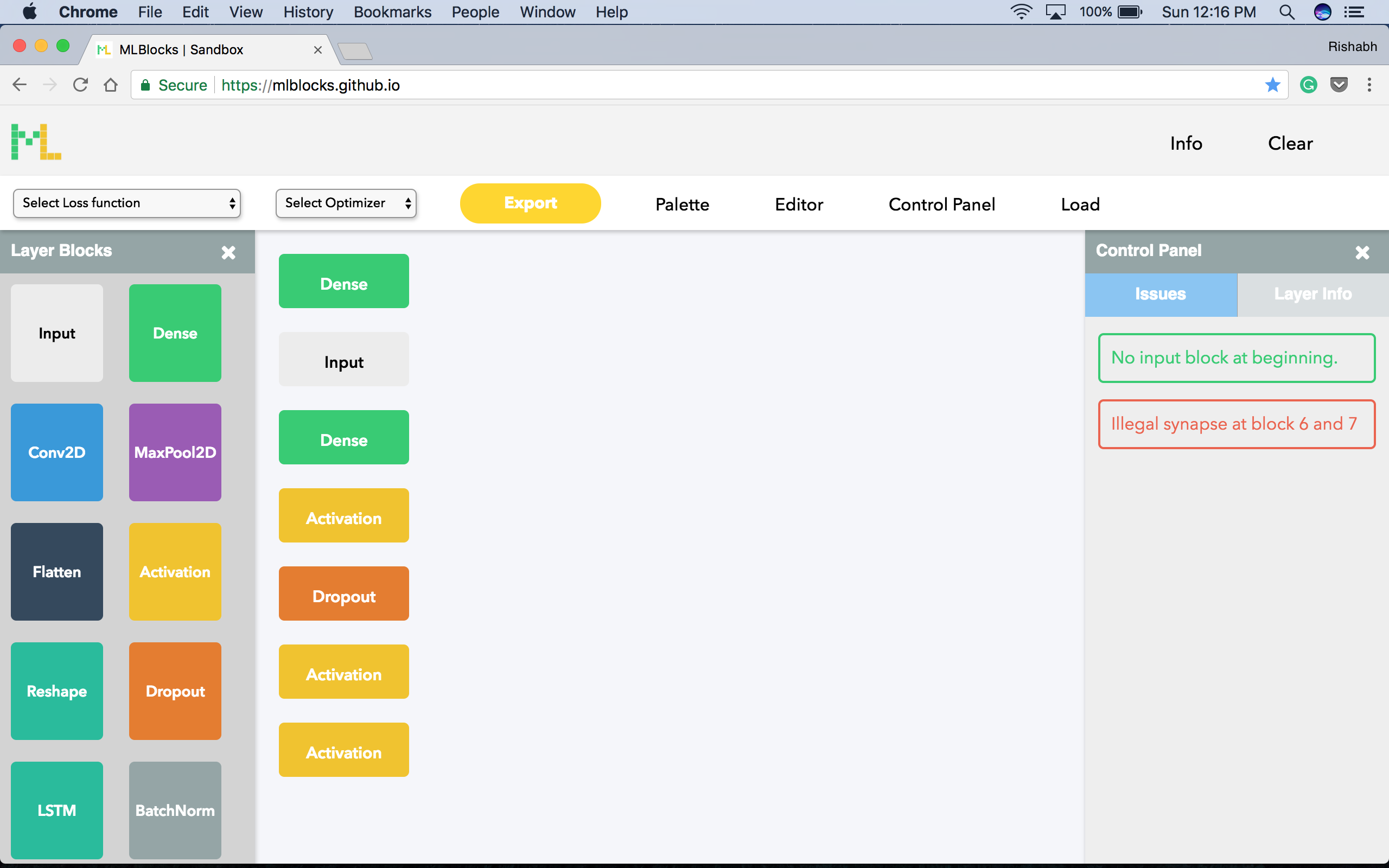Open the History menu
Viewport: 1389px width, 868px height.
click(308, 12)
